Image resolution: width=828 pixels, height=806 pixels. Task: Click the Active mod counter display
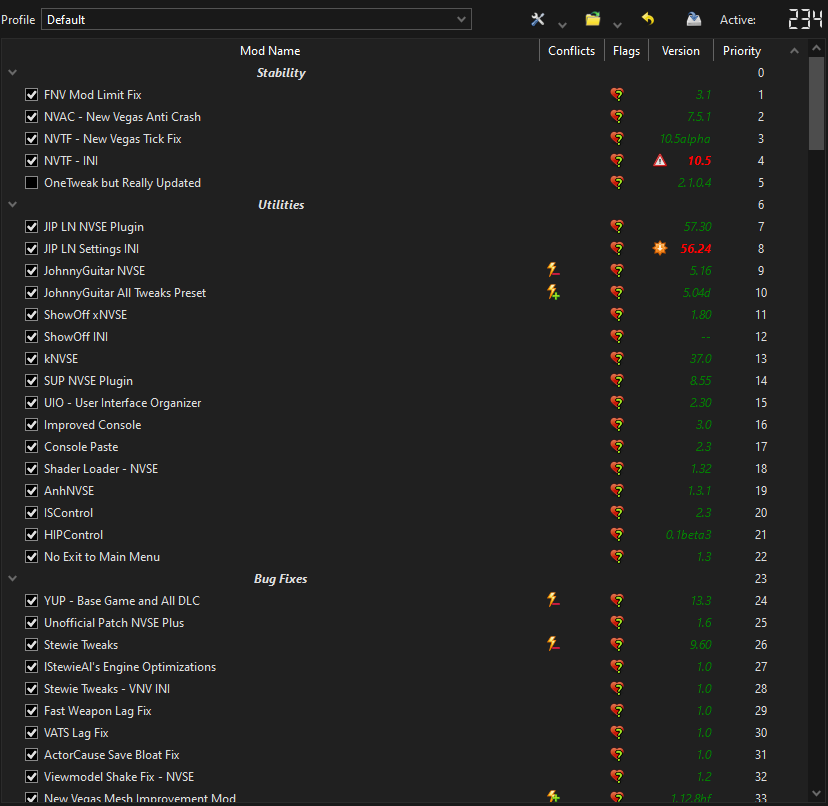click(805, 20)
